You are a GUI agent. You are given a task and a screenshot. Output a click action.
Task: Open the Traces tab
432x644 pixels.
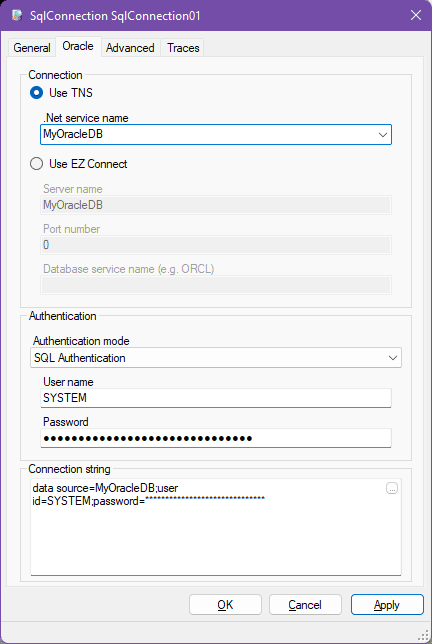pos(183,48)
